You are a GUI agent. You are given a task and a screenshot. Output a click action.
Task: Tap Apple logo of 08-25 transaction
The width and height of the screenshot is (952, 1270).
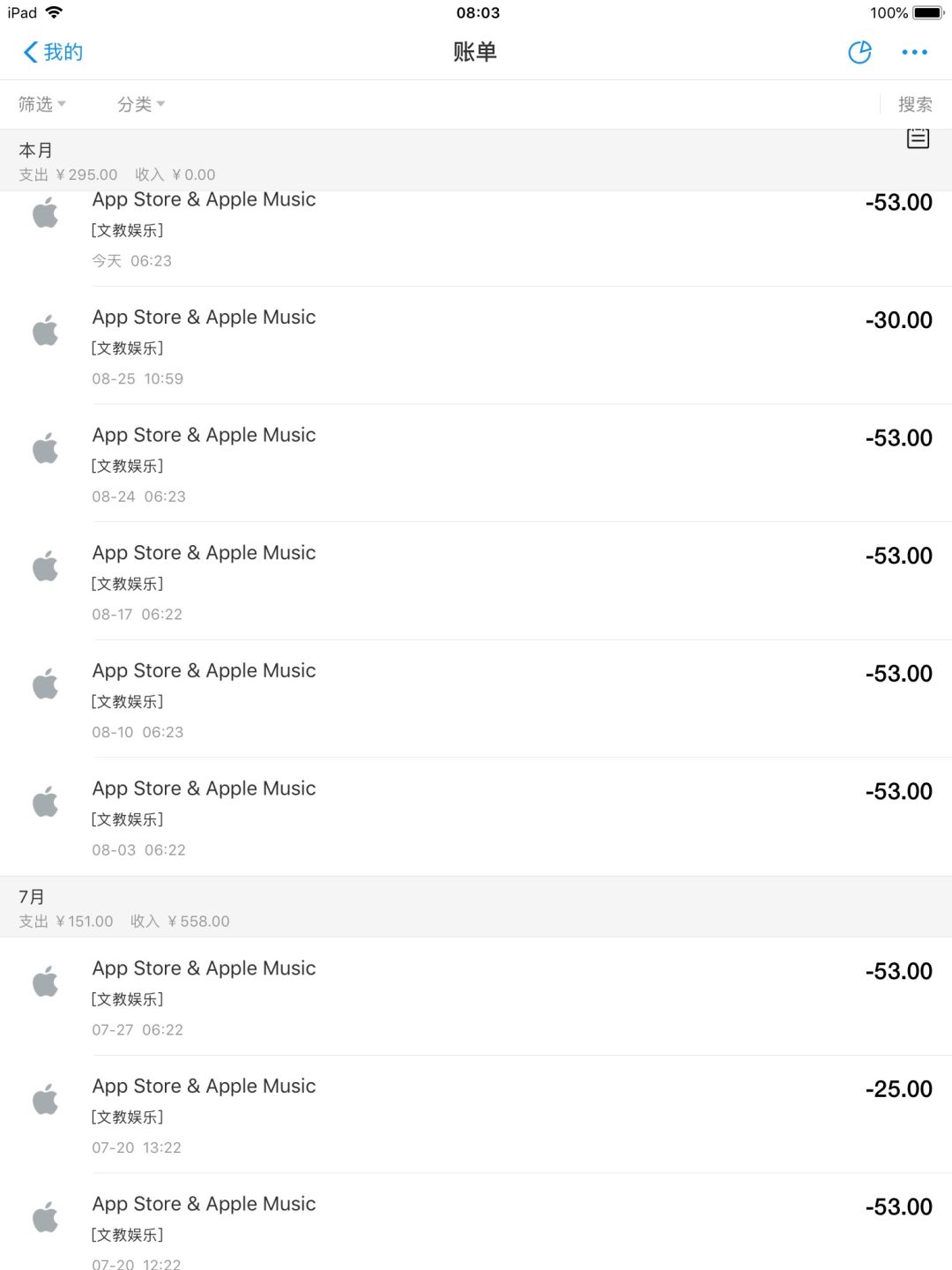pyautogui.click(x=46, y=332)
